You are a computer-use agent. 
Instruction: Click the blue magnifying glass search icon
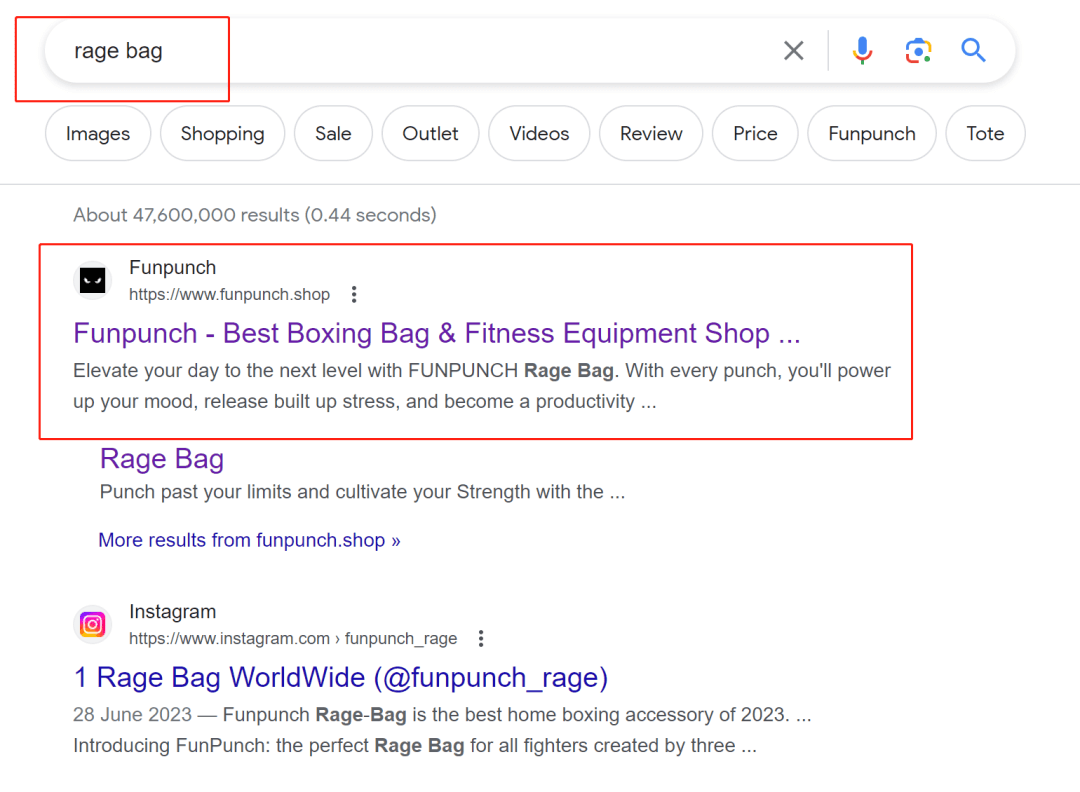[x=973, y=51]
